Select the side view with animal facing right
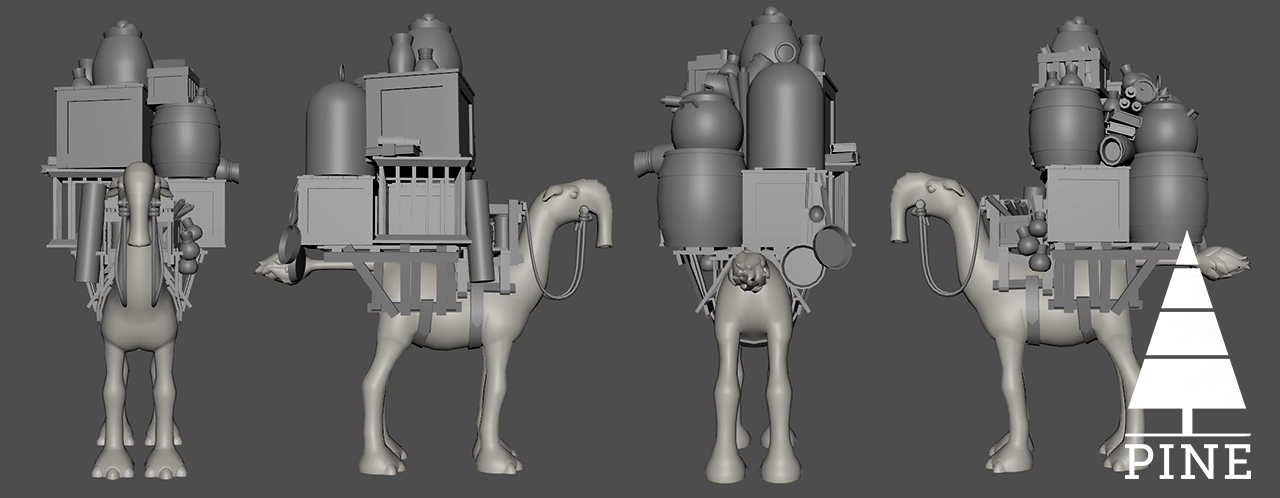This screenshot has height=498, width=1280. click(435, 245)
